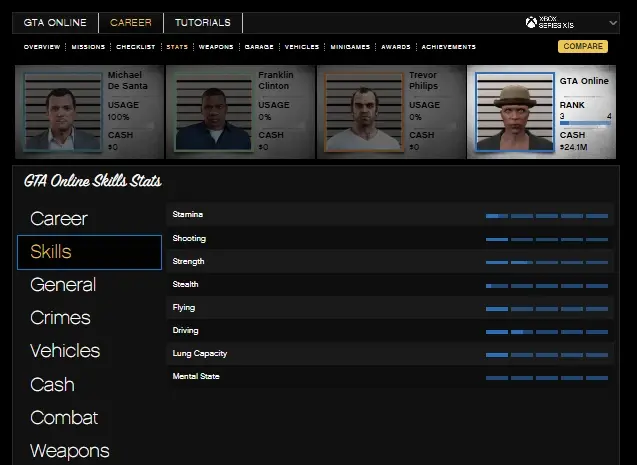Click the GTA Online rank progress bar
Viewport: 637px width, 465px height.
(585, 123)
